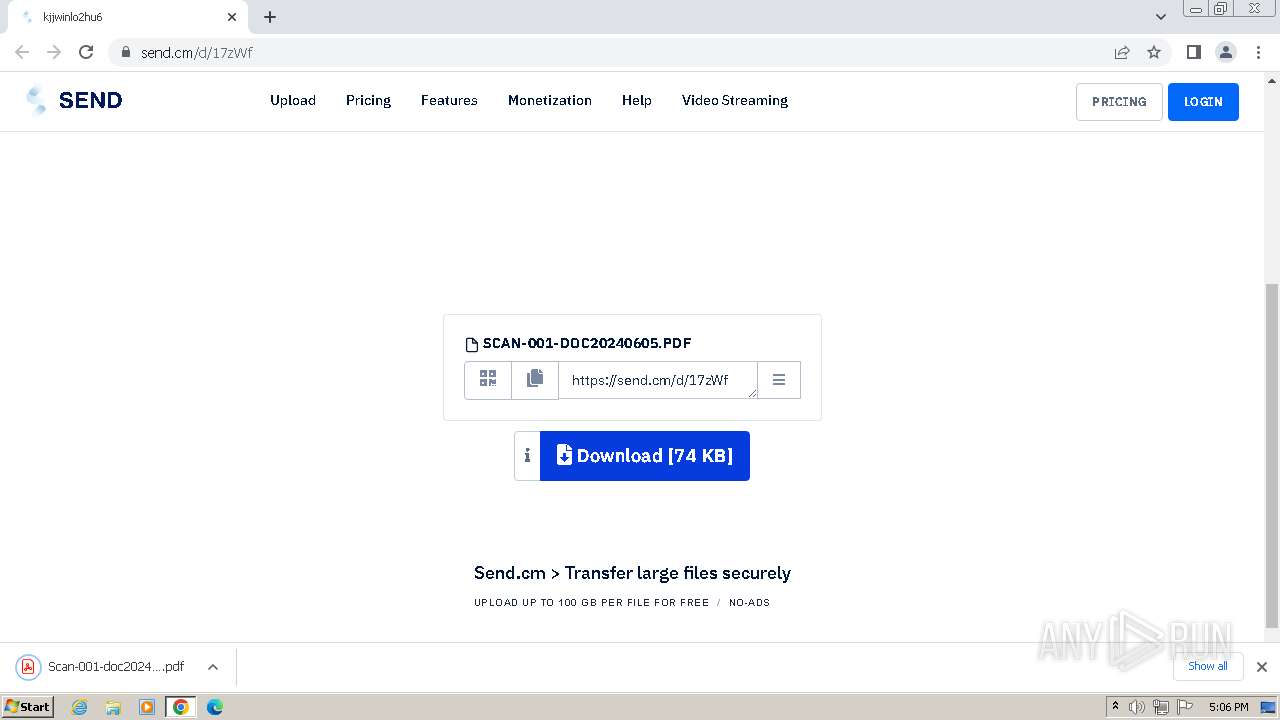Show hidden system tray icons
Screen dimensions: 1280x720
[1115, 707]
